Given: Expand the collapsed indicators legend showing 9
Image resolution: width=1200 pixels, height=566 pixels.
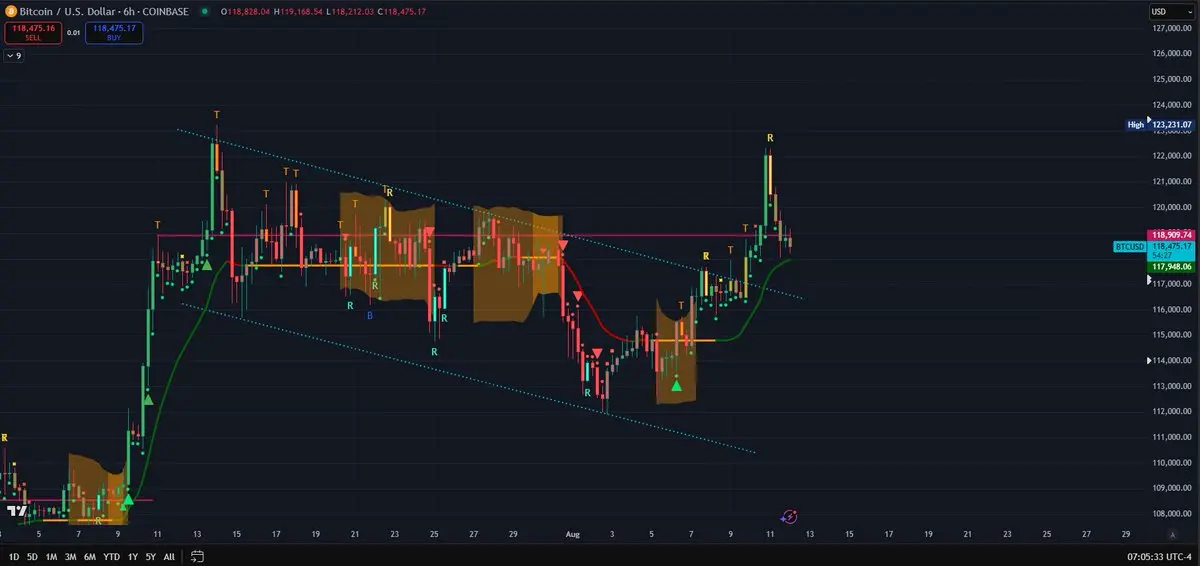Looking at the screenshot, I should (x=13, y=56).
